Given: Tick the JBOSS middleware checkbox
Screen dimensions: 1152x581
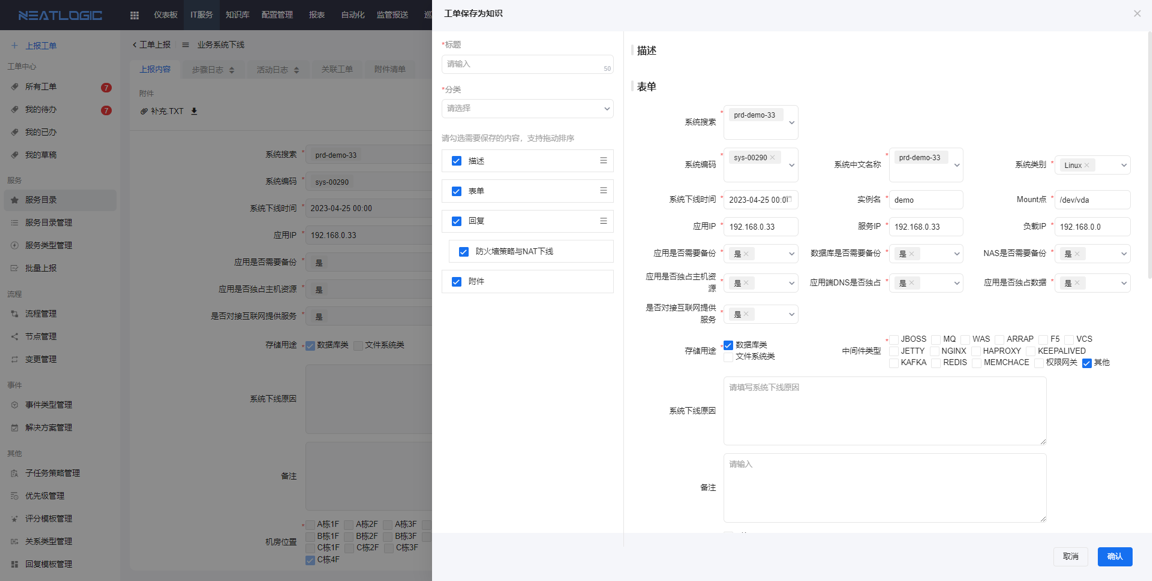Looking at the screenshot, I should 893,339.
